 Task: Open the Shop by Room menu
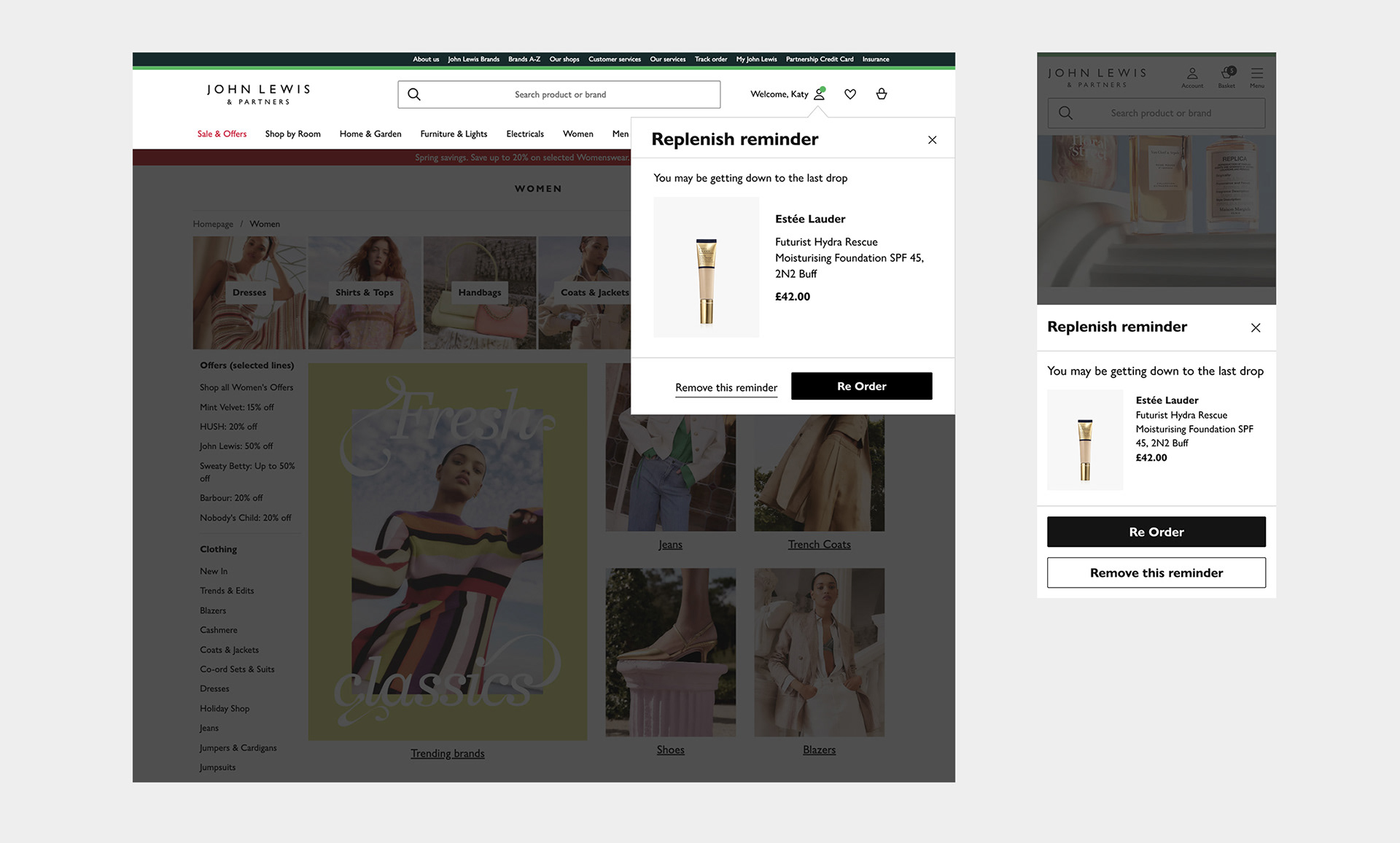(293, 134)
